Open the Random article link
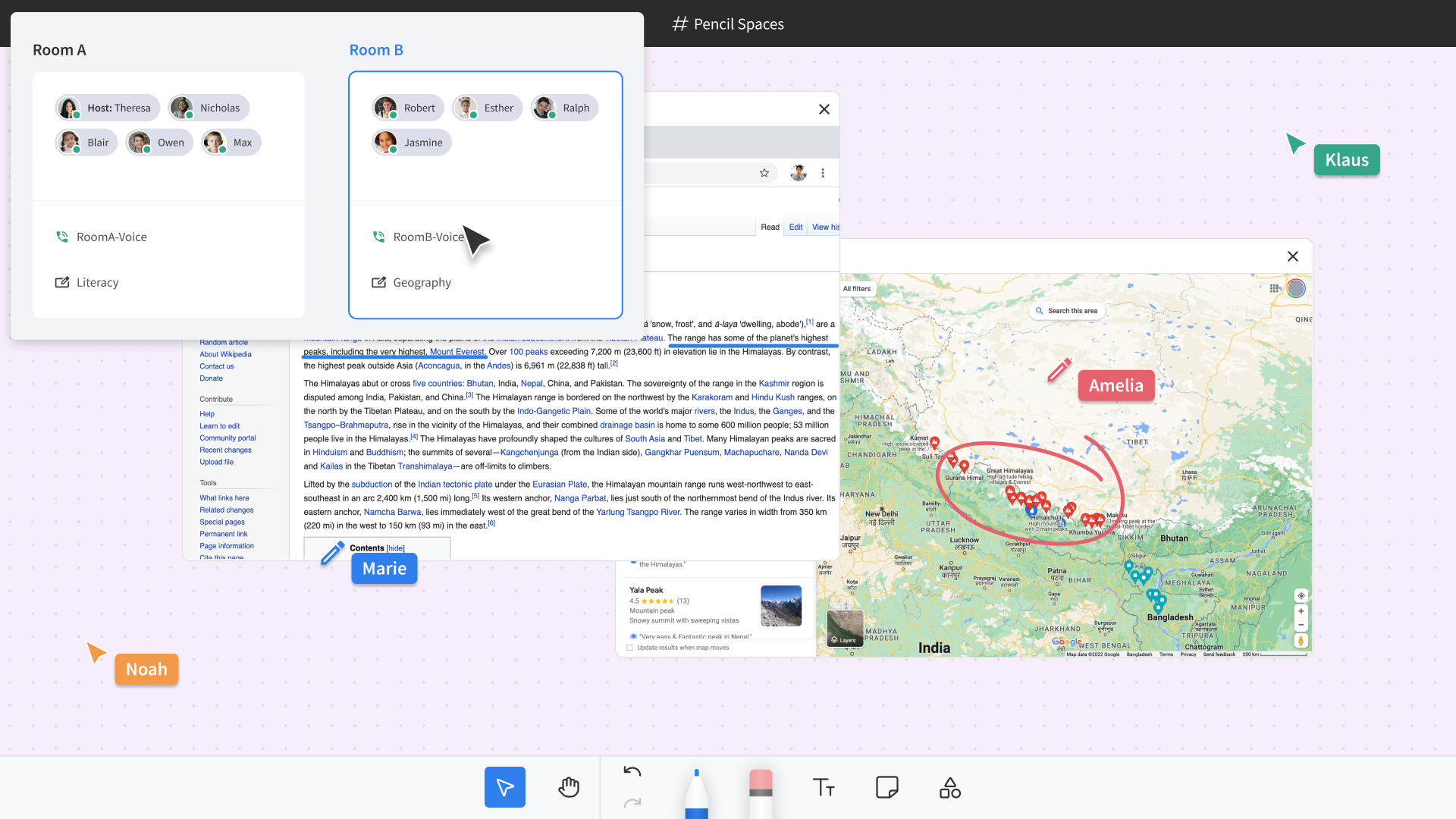The image size is (1456, 819). (224, 342)
